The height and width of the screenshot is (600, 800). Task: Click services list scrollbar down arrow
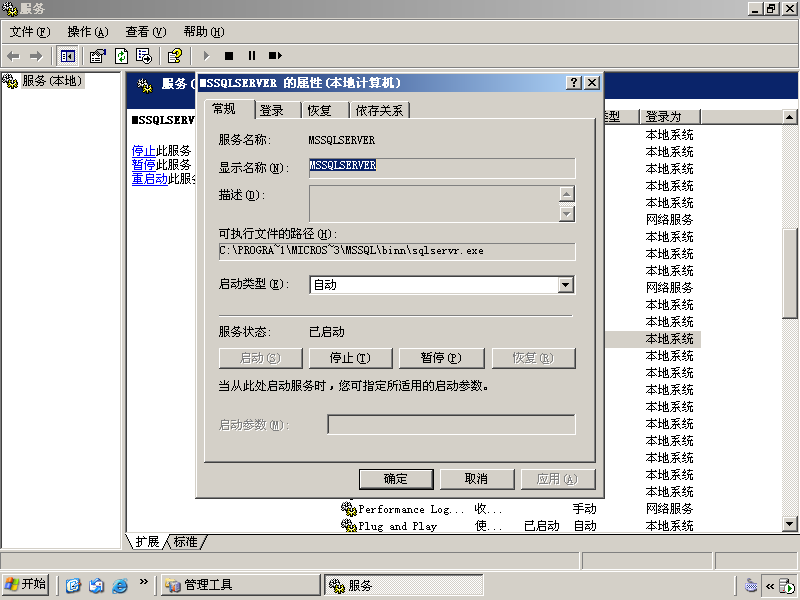point(789,523)
